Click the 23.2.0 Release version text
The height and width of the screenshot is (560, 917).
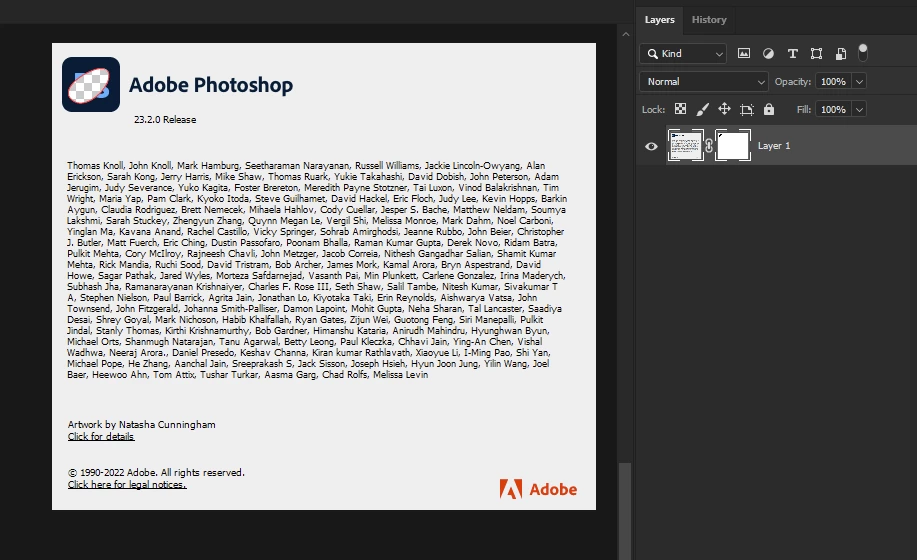(x=165, y=120)
